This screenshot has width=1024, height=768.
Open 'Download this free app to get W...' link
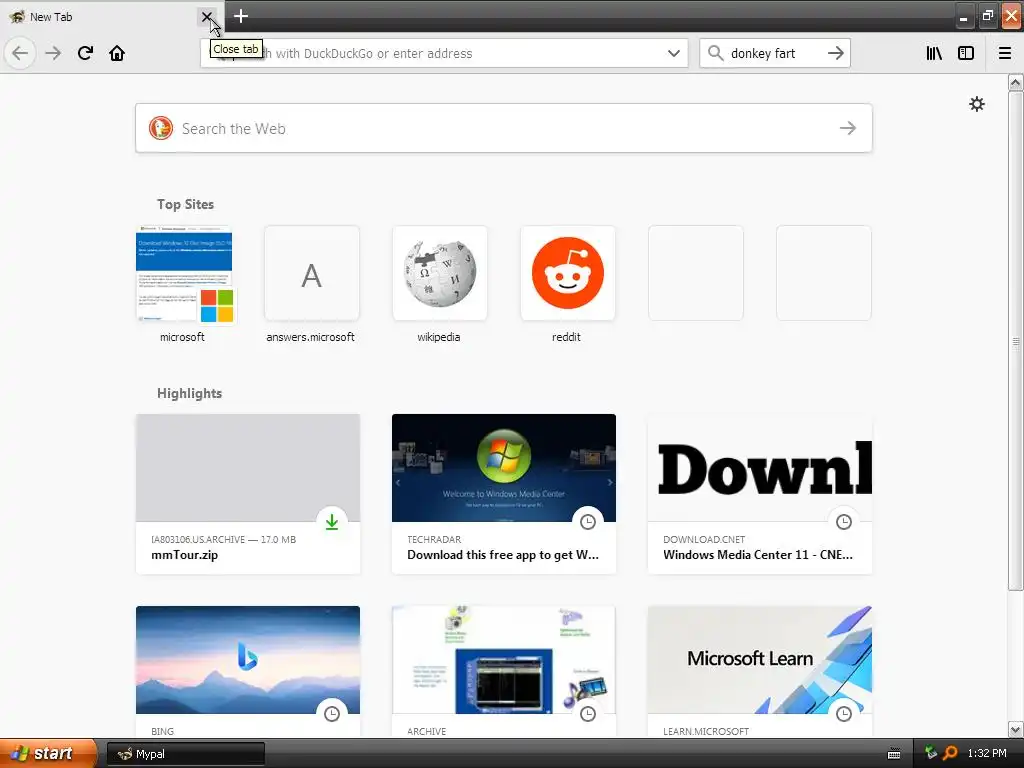tap(503, 555)
